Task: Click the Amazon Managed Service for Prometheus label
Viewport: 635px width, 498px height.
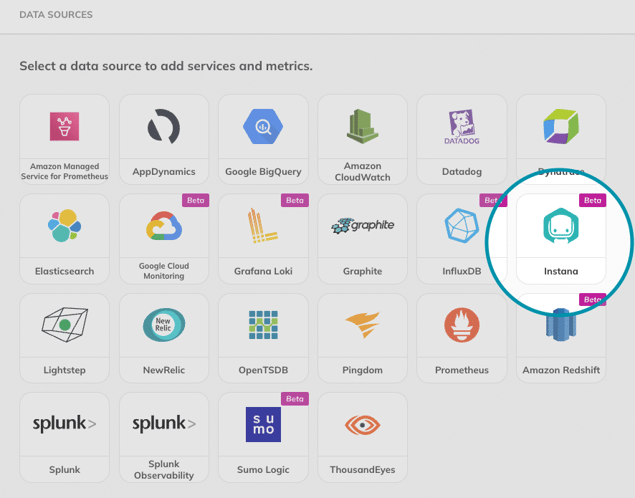Action: pyautogui.click(x=64, y=171)
